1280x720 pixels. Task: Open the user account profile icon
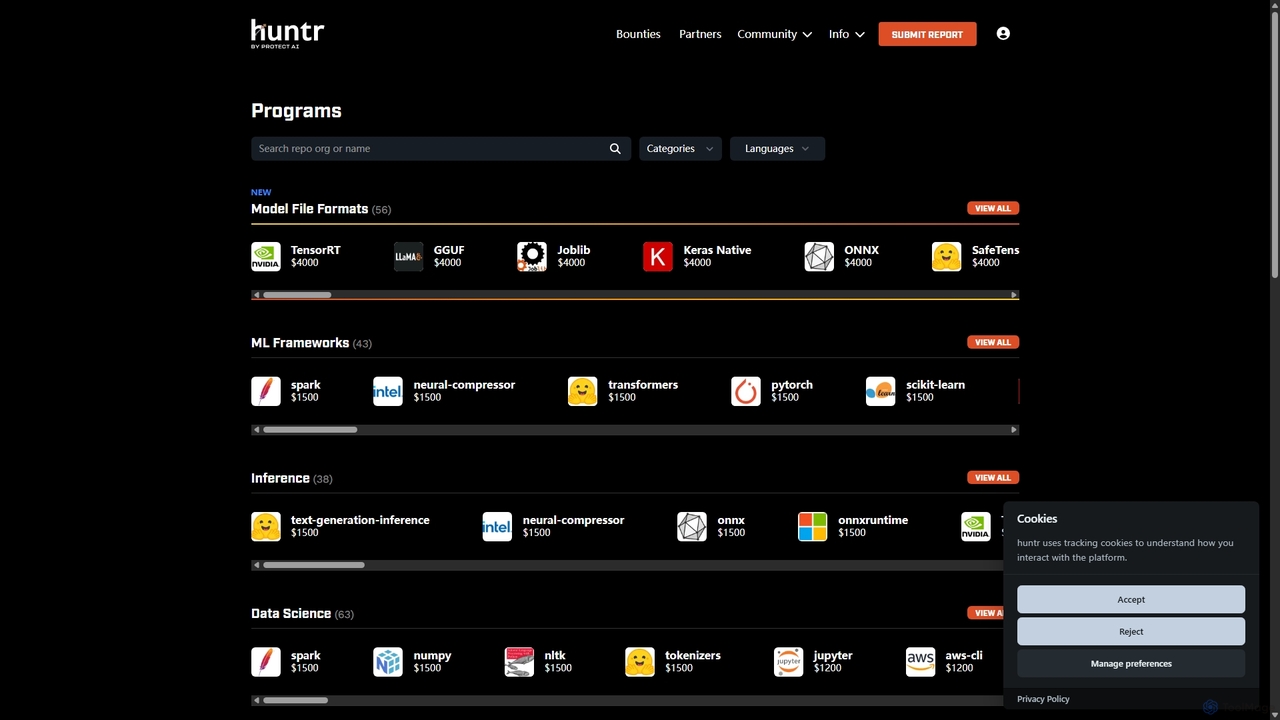pos(1003,34)
